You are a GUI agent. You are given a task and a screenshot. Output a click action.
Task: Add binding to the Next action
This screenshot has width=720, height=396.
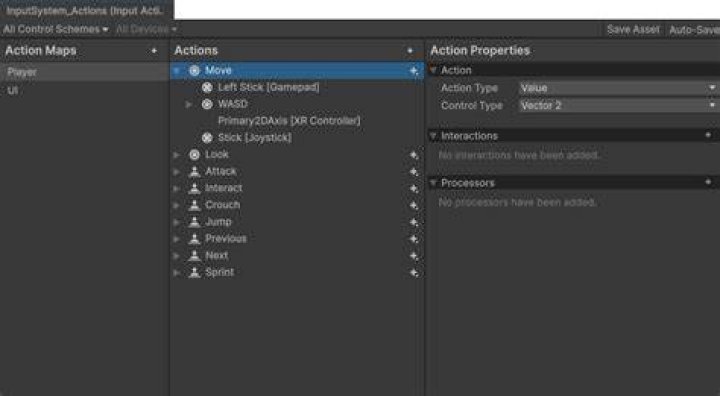click(414, 256)
